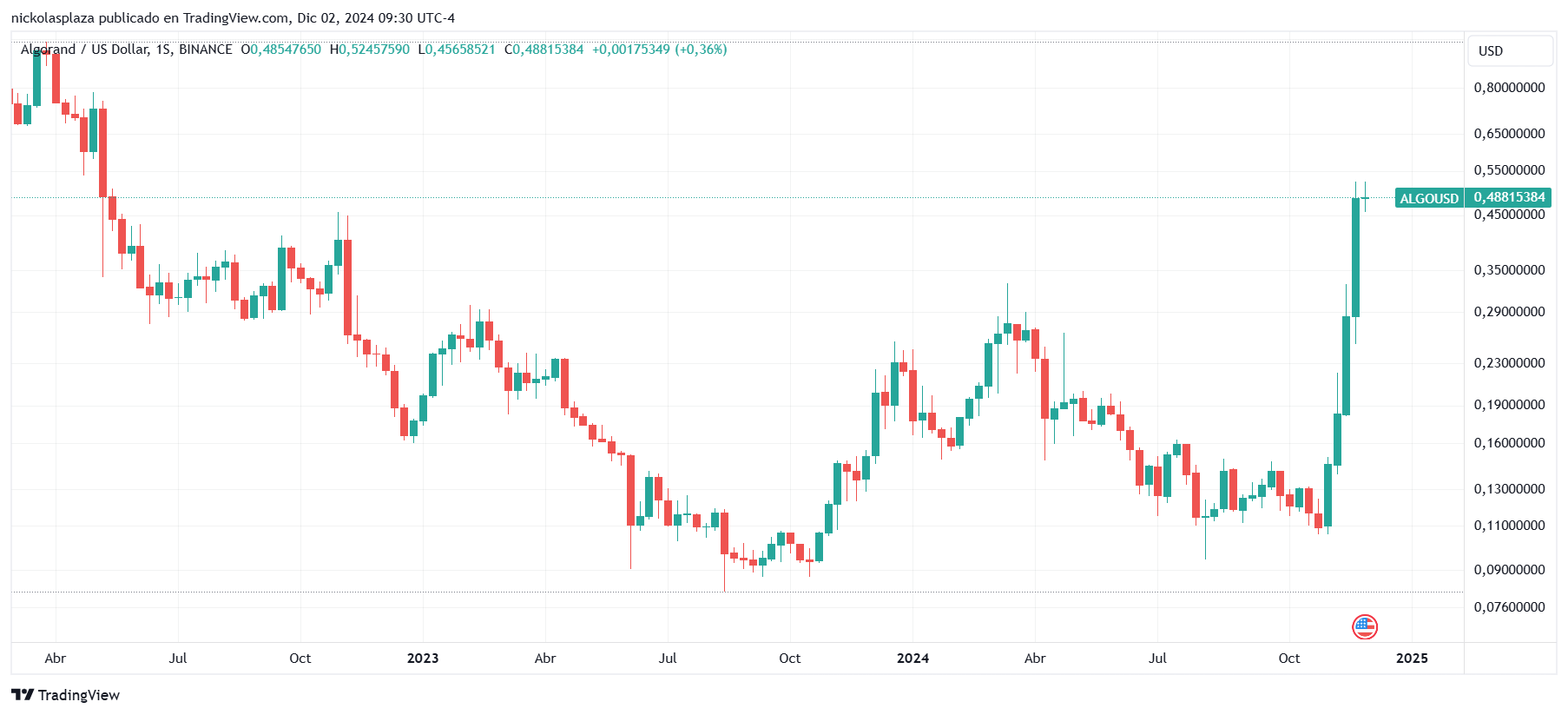
Task: Select the 2025 label on time axis
Action: (x=1412, y=659)
